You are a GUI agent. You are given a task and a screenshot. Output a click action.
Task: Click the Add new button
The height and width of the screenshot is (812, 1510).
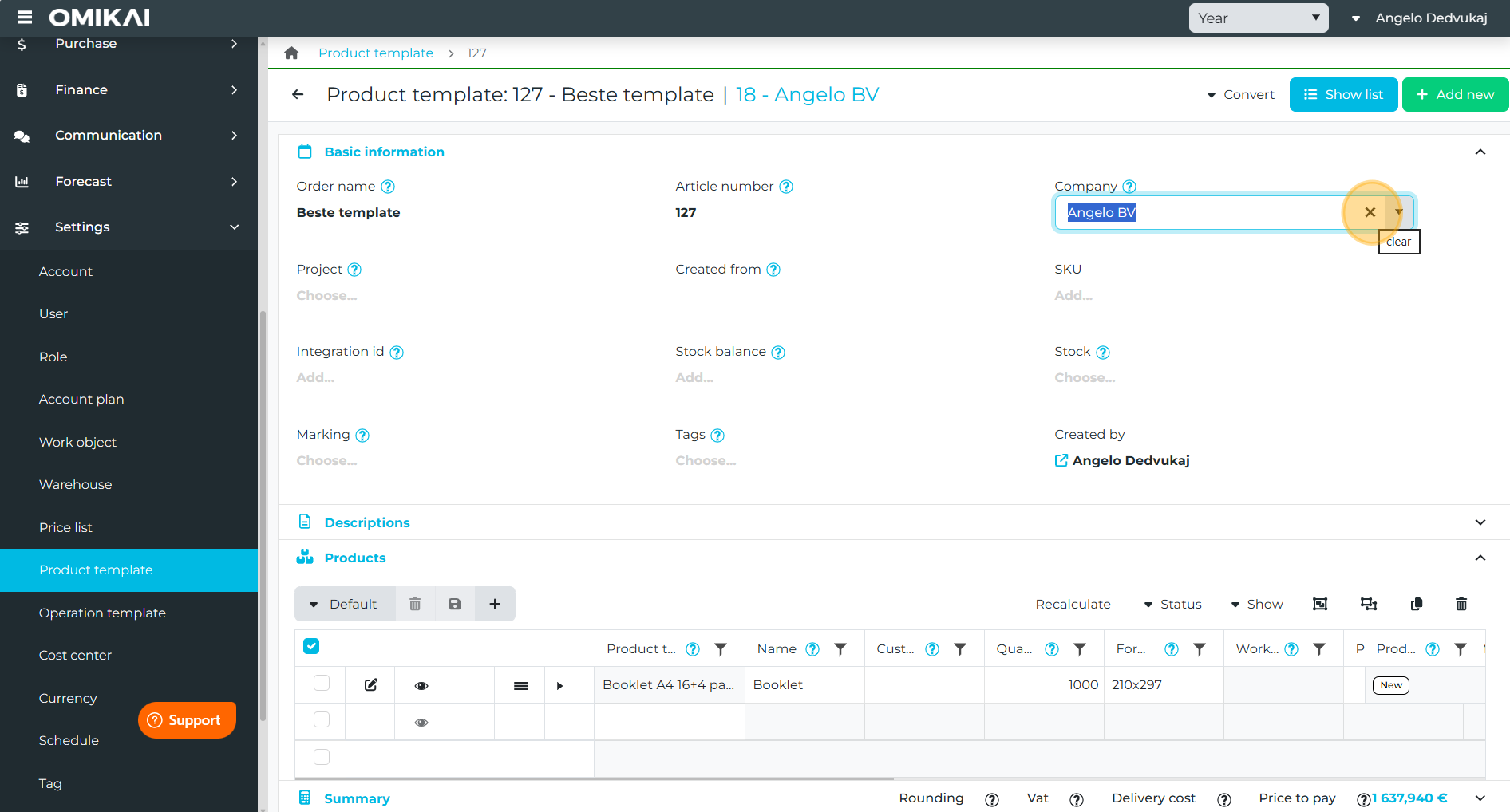(1454, 94)
